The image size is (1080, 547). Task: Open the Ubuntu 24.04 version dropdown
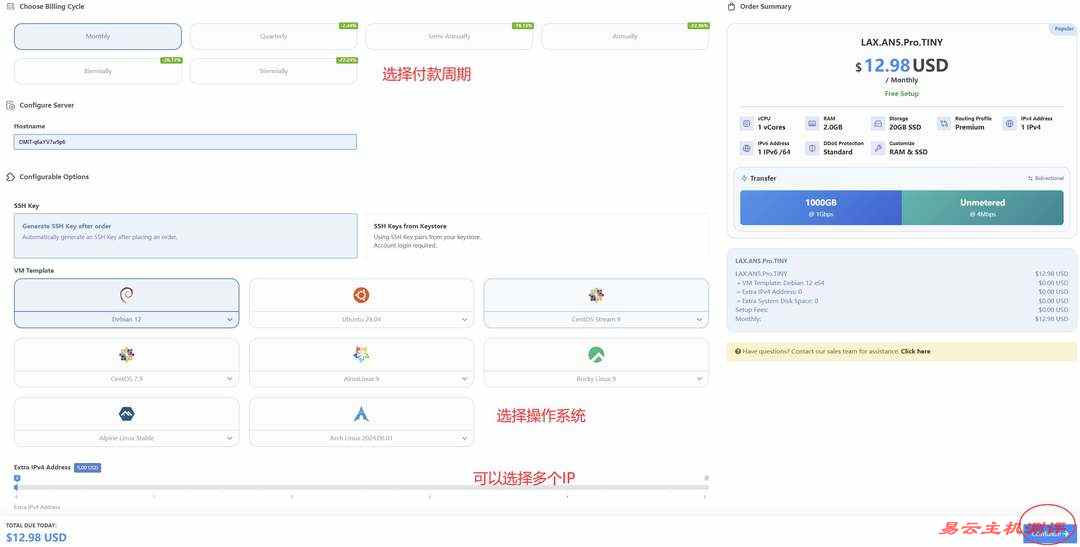[x=362, y=320]
